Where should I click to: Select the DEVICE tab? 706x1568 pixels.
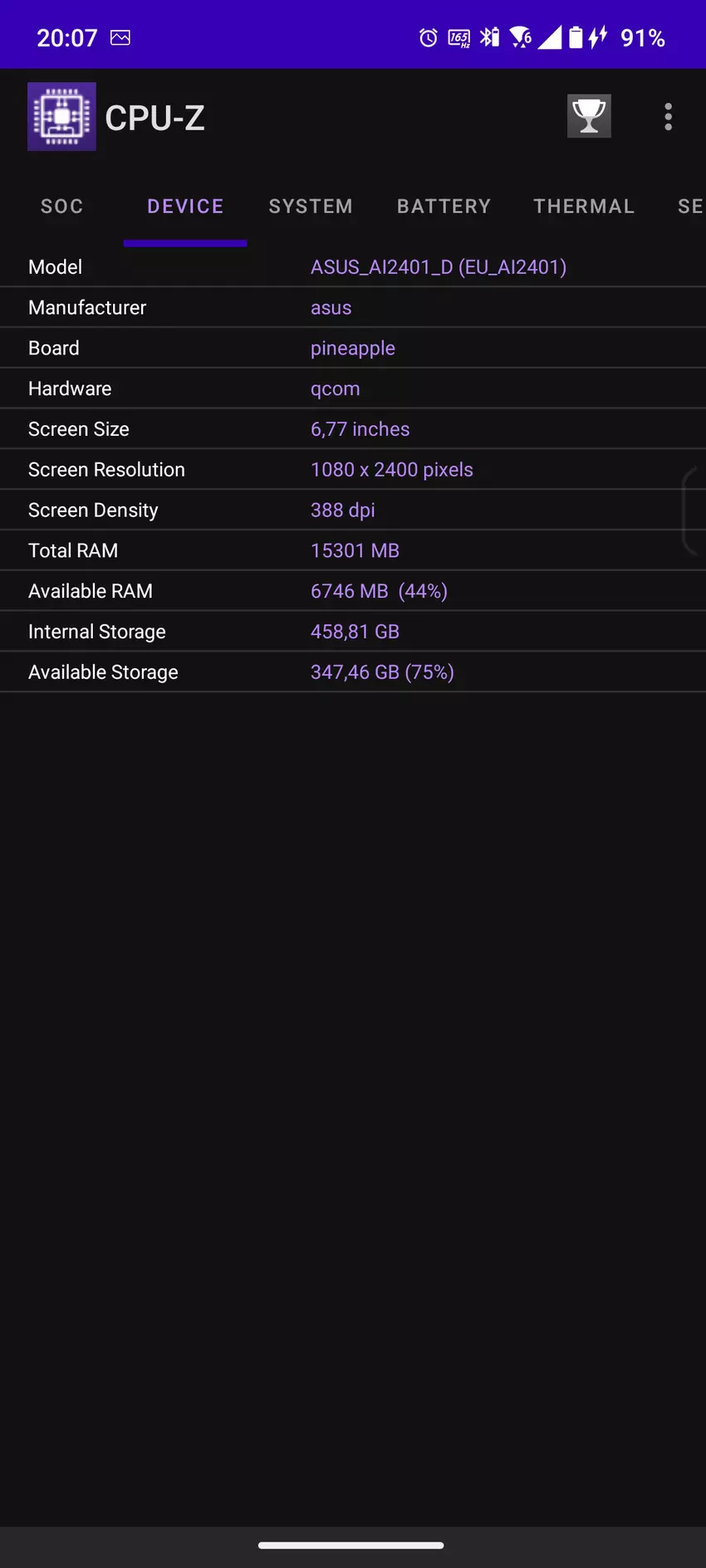pyautogui.click(x=185, y=207)
